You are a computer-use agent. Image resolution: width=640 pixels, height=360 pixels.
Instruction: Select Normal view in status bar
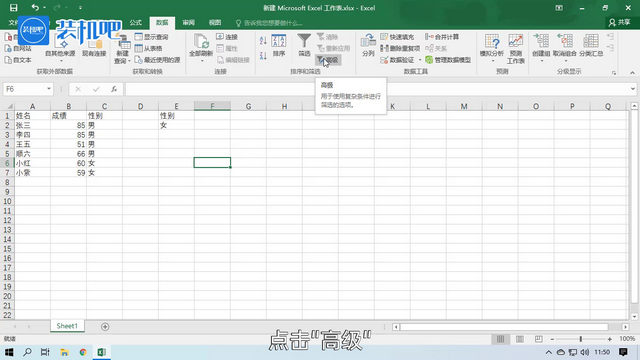click(x=500, y=339)
